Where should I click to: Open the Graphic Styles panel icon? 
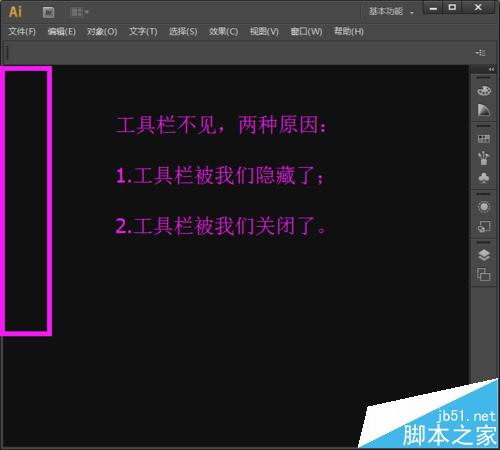tap(484, 227)
